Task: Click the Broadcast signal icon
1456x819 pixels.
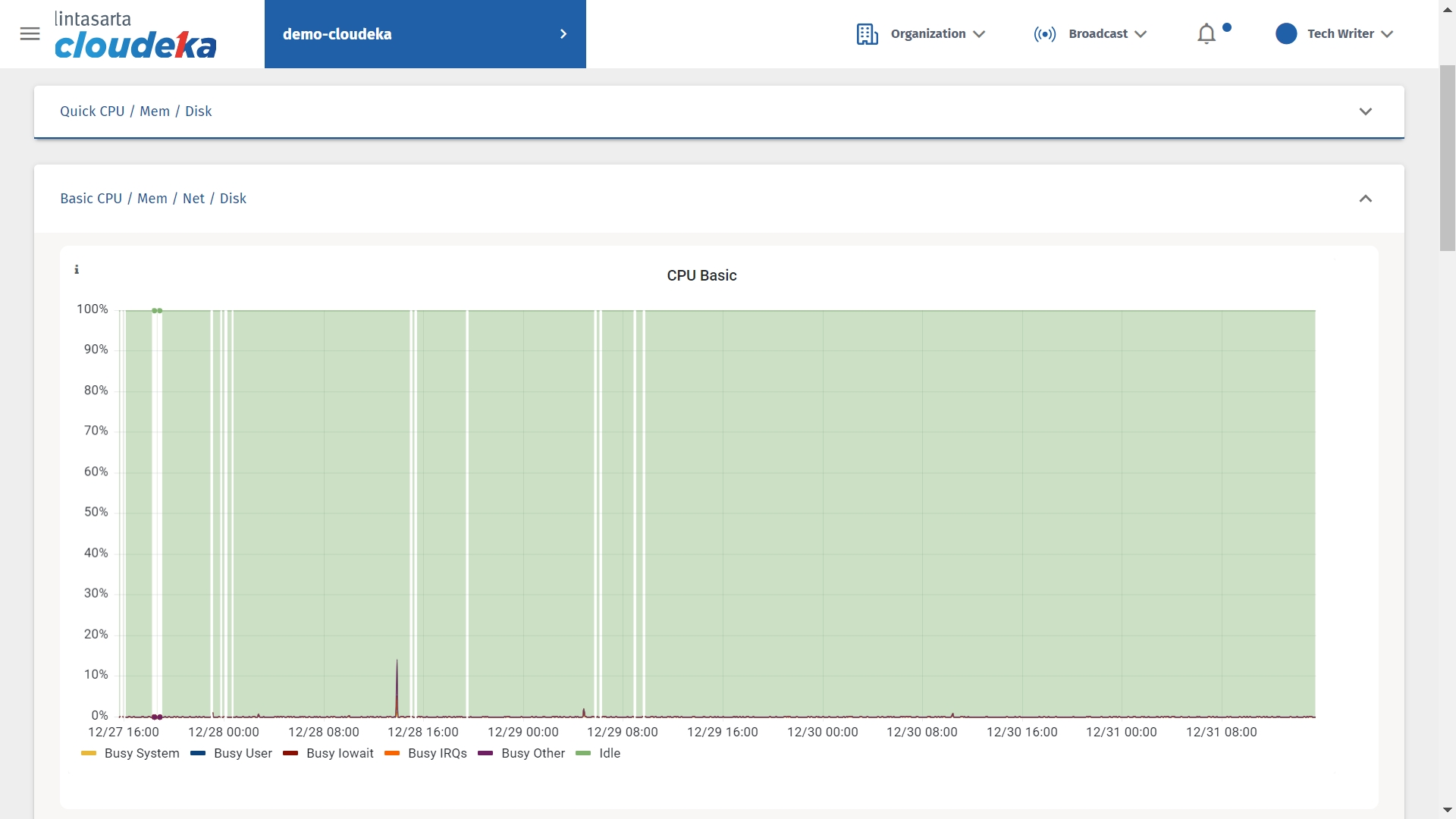Action: [1044, 34]
